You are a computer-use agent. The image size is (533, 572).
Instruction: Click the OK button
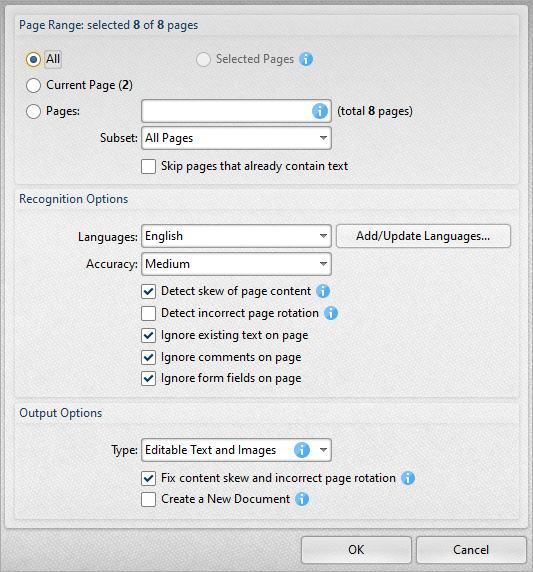(356, 550)
